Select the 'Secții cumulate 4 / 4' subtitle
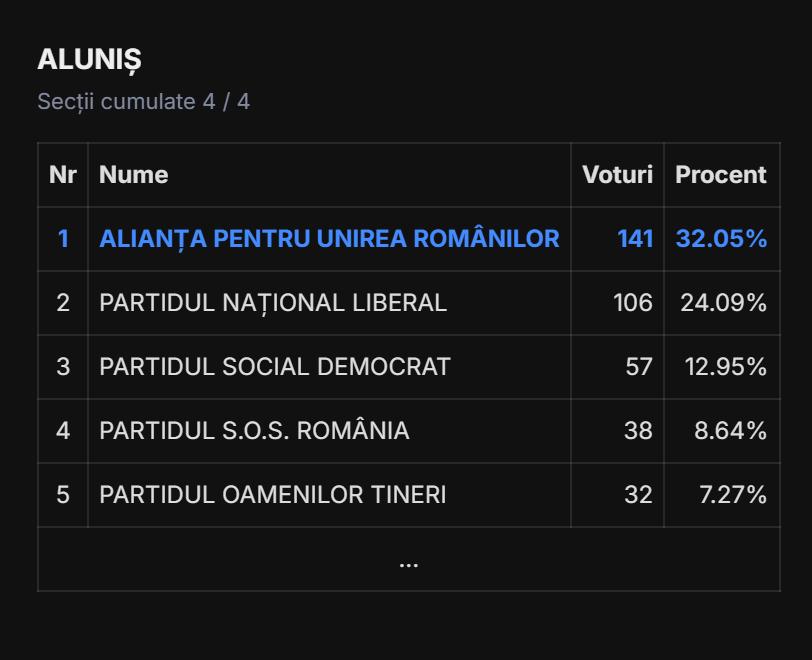812x660 pixels. 143,102
